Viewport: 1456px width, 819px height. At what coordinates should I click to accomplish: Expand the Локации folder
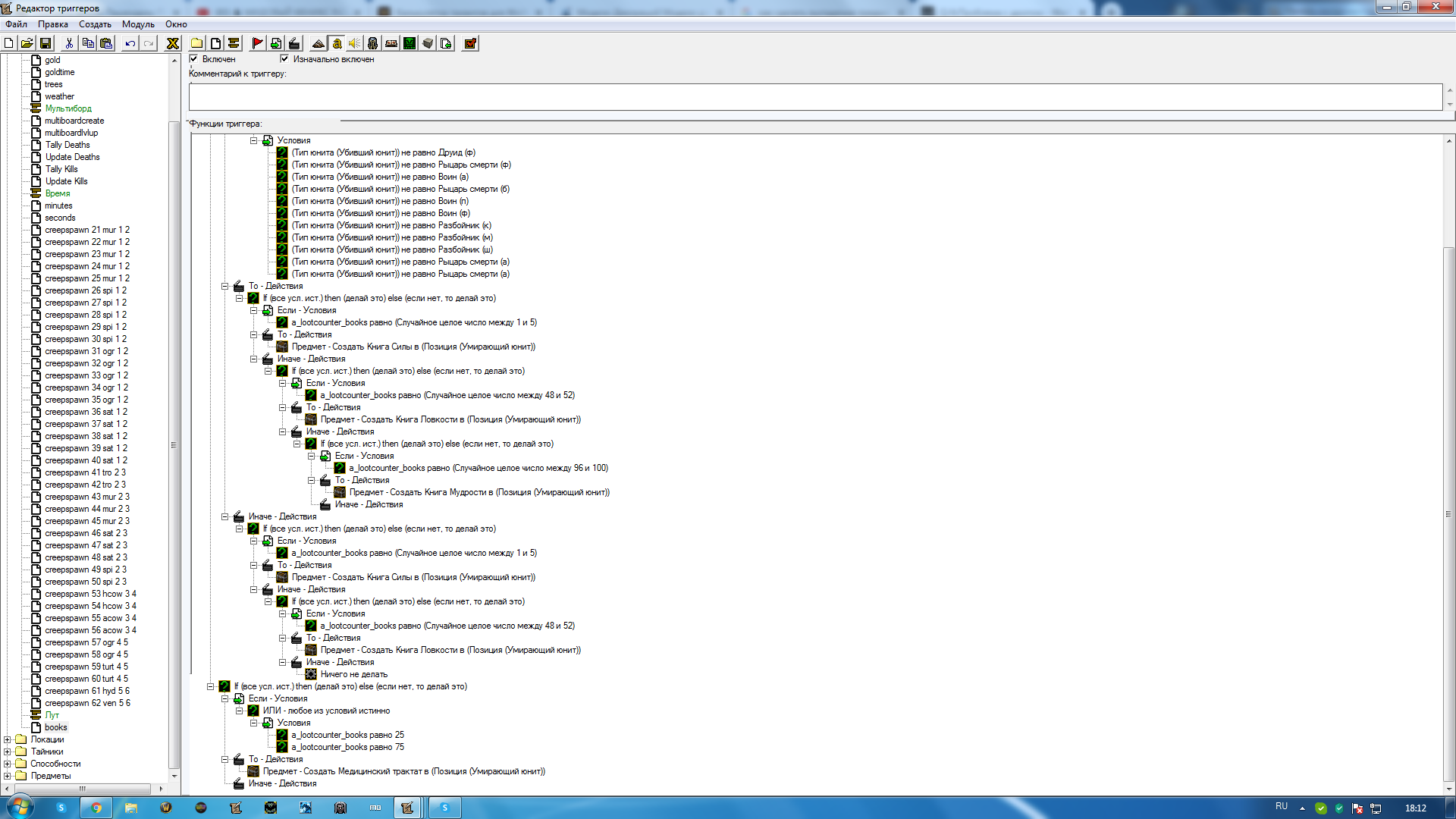point(8,739)
